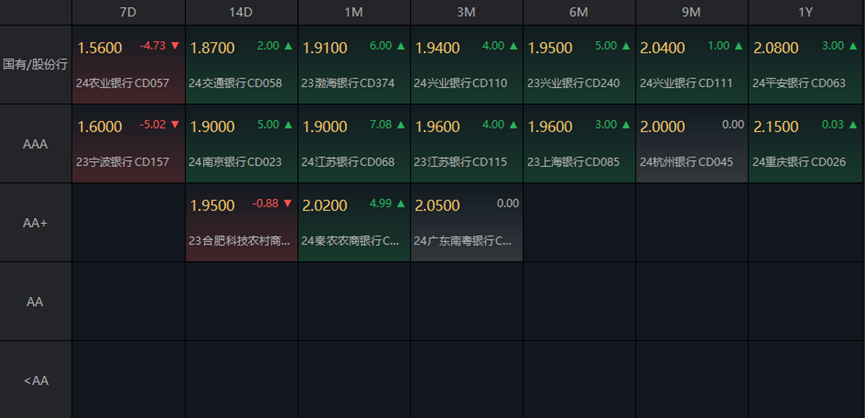Viewport: 865px width, 418px height.
Task: Select the 7D column header
Action: [x=128, y=12]
